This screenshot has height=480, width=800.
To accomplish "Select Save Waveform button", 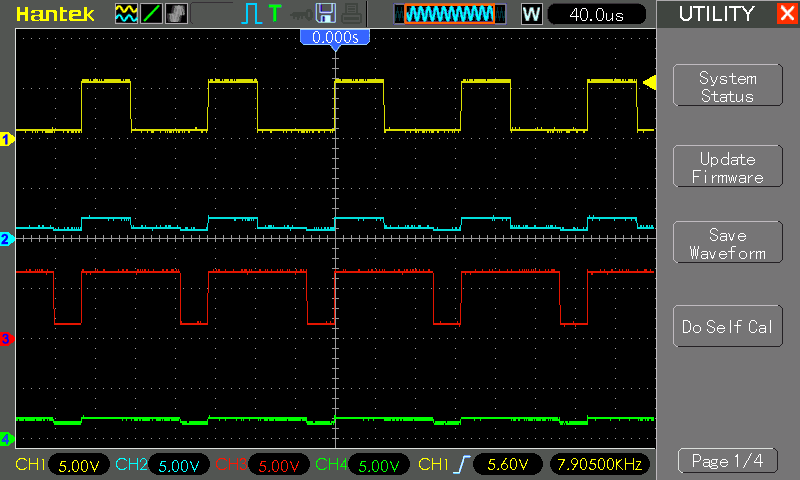I will click(728, 242).
